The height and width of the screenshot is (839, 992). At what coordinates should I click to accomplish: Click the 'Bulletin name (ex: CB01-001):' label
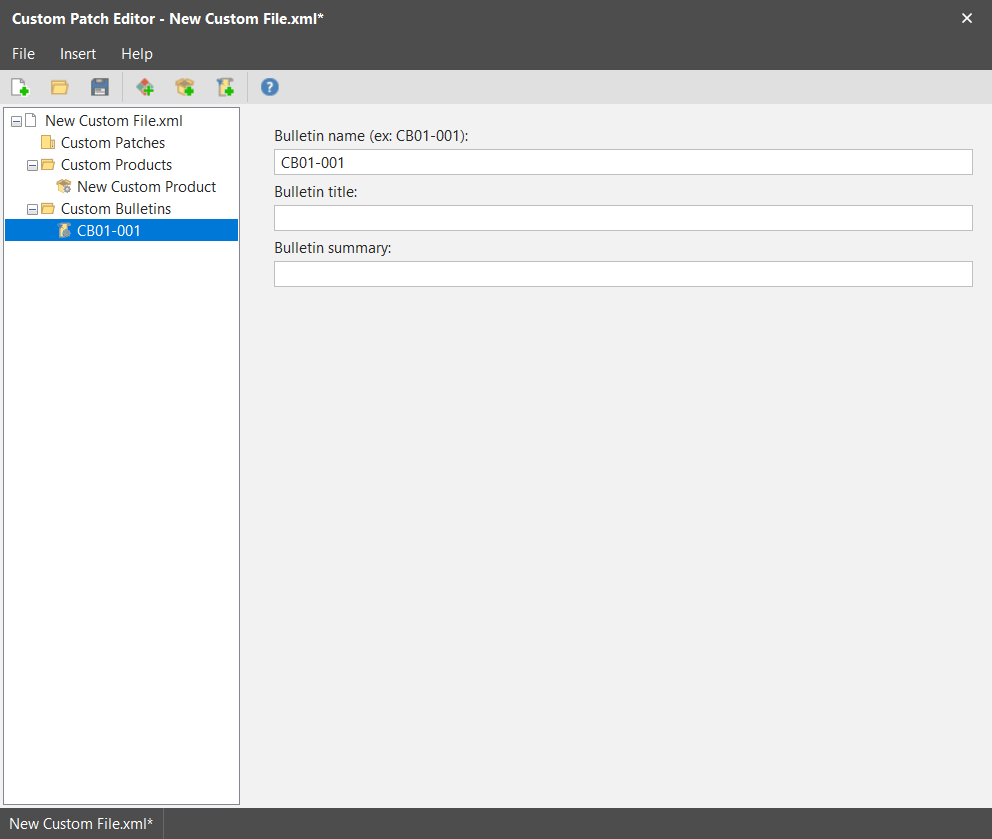(x=371, y=136)
